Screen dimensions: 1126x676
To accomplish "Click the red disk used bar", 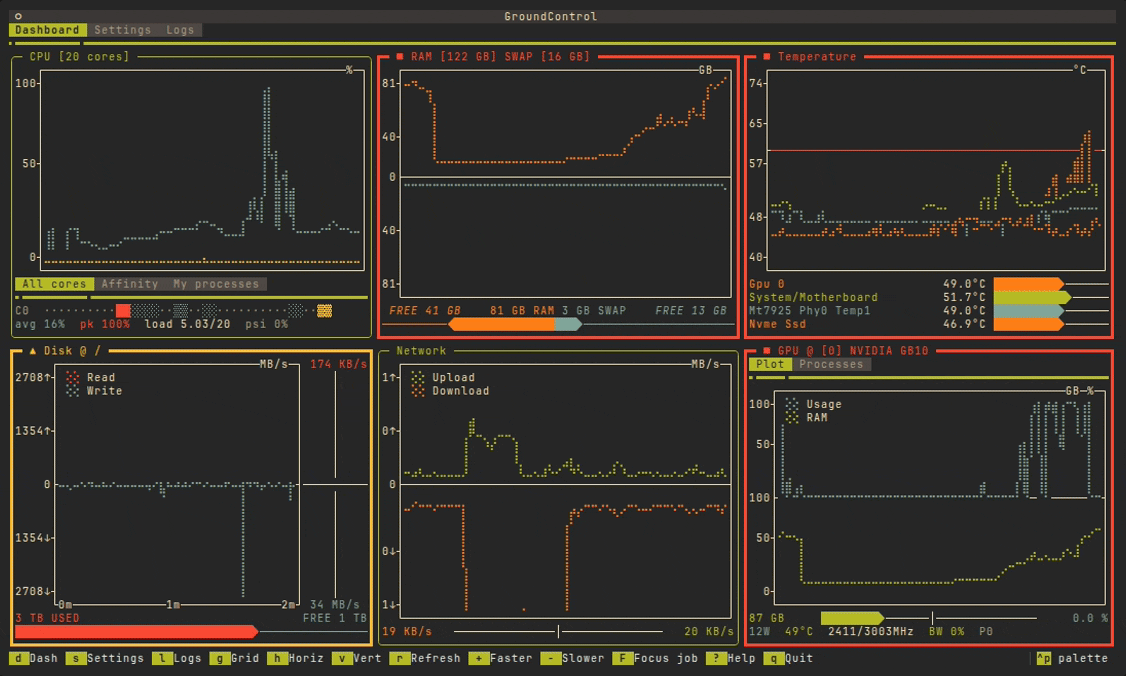I will pos(136,631).
